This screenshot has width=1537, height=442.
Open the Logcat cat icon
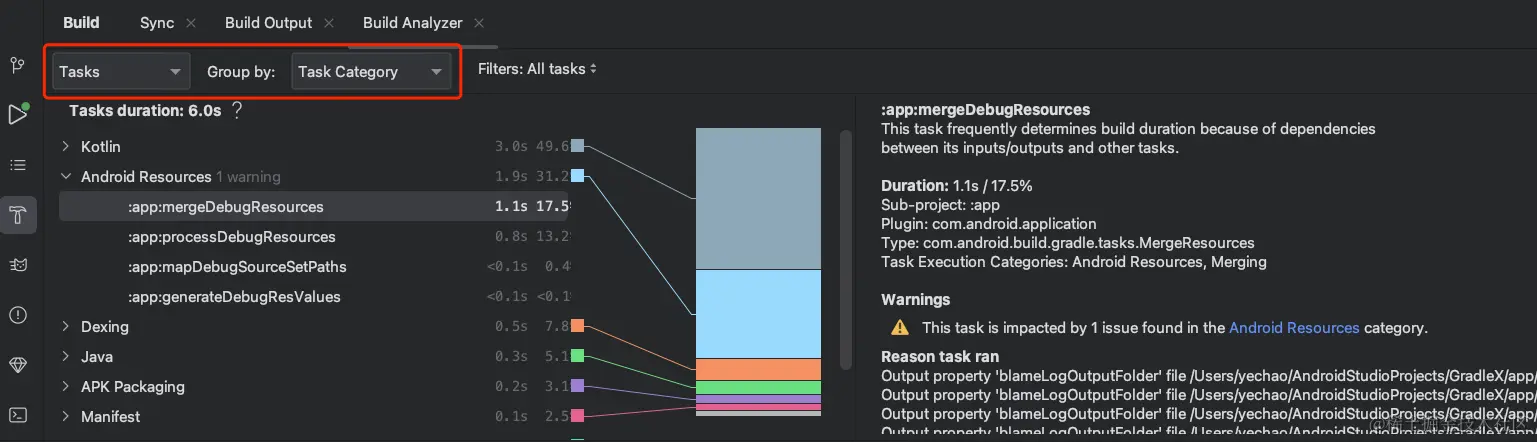[x=17, y=265]
